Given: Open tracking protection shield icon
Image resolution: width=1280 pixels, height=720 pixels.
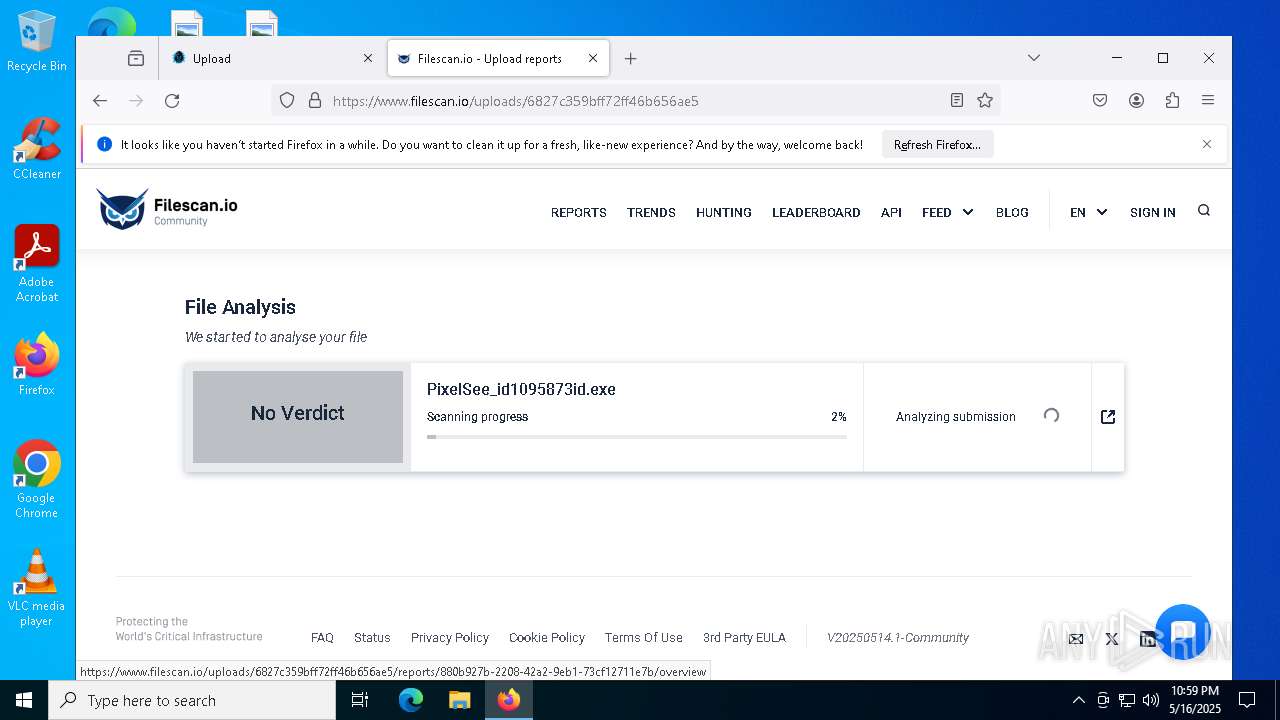Looking at the screenshot, I should coord(287,100).
